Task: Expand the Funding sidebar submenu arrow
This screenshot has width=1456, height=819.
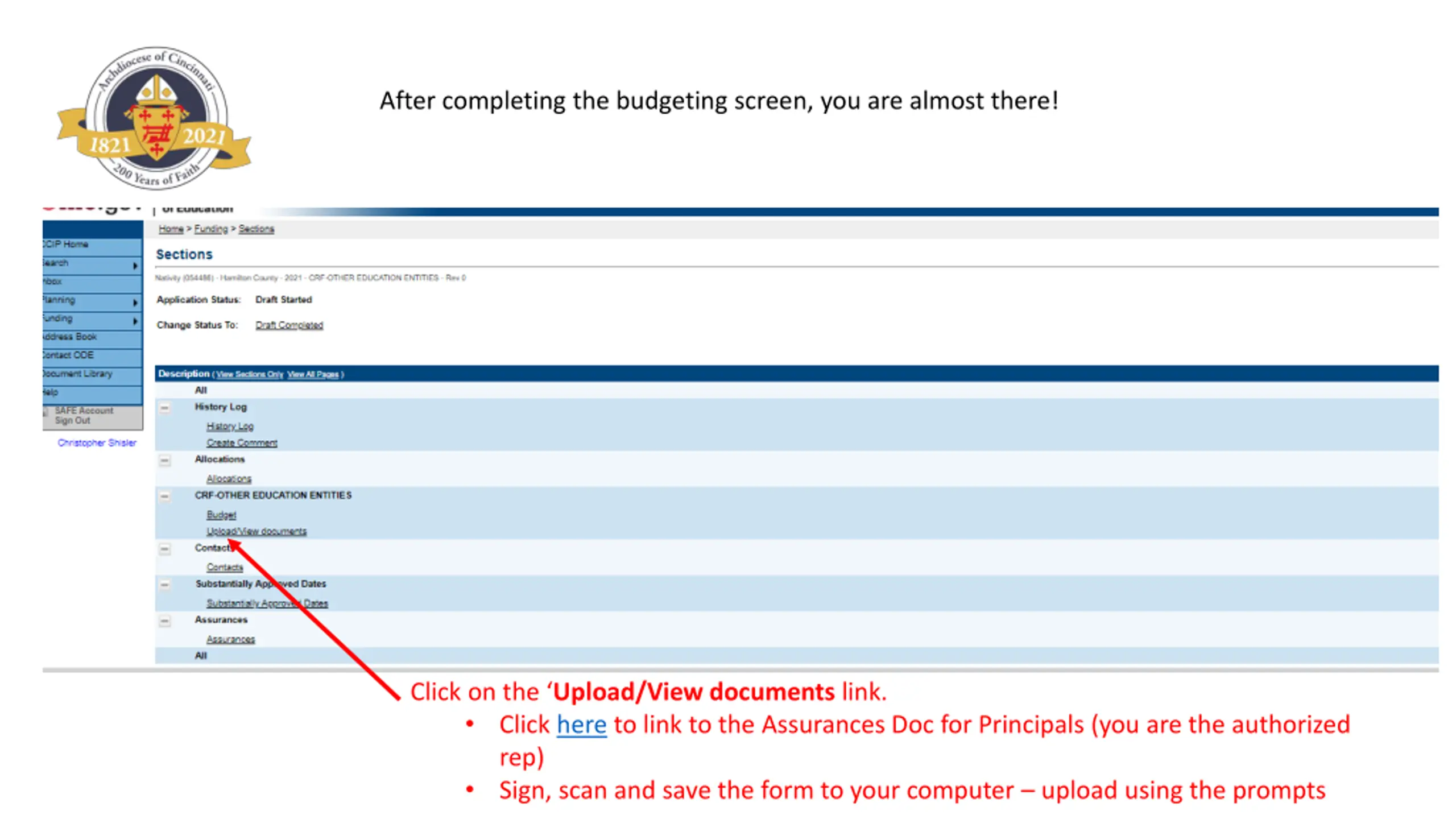Action: coord(135,321)
